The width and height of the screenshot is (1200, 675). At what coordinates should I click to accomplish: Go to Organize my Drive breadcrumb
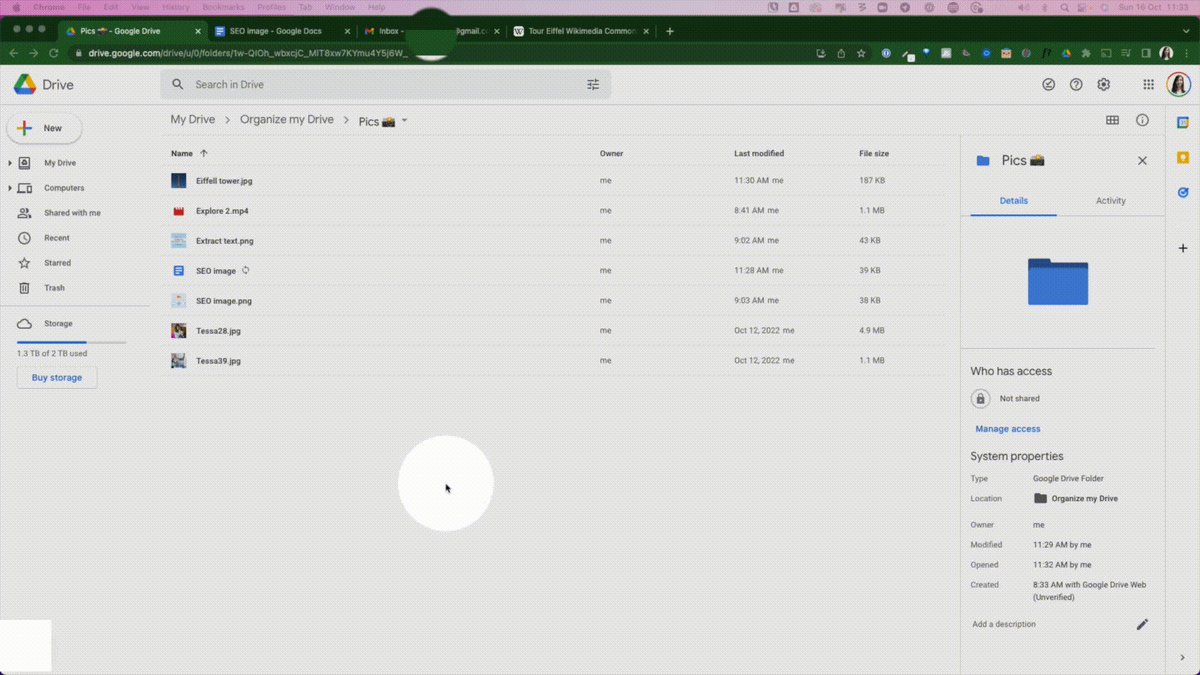click(x=287, y=120)
